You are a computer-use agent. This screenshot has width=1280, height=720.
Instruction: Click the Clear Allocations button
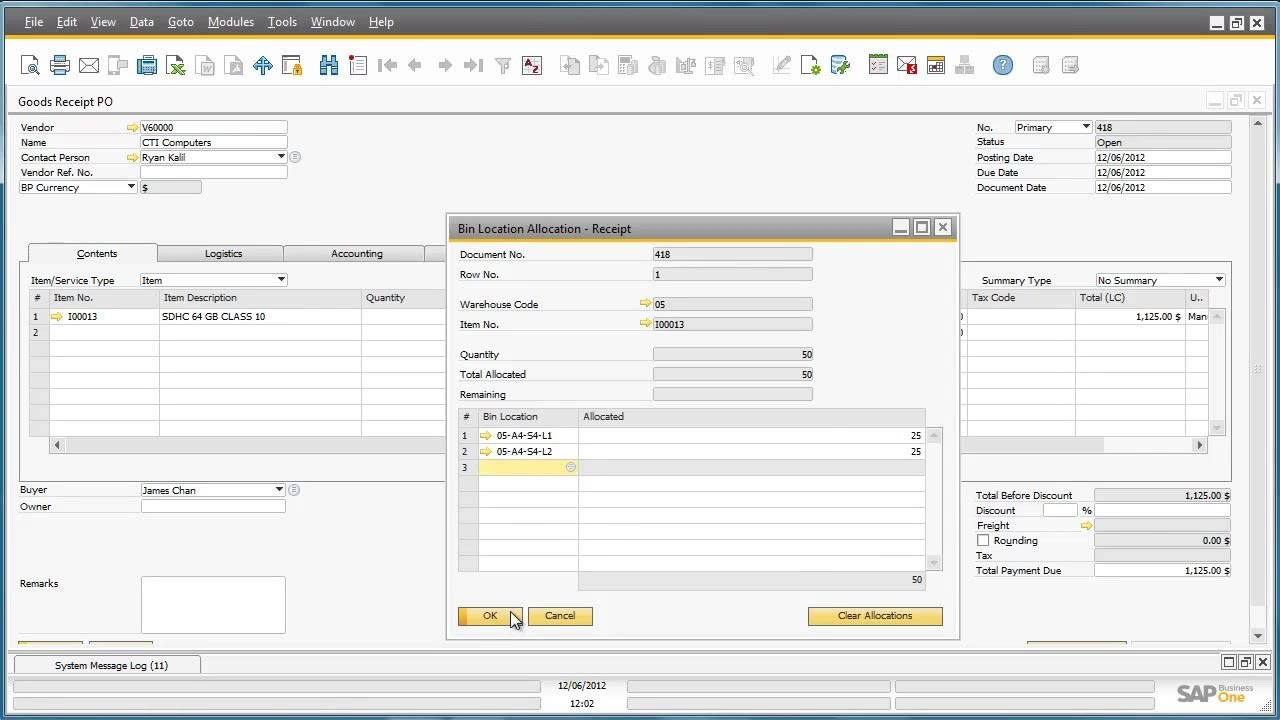[x=875, y=616]
